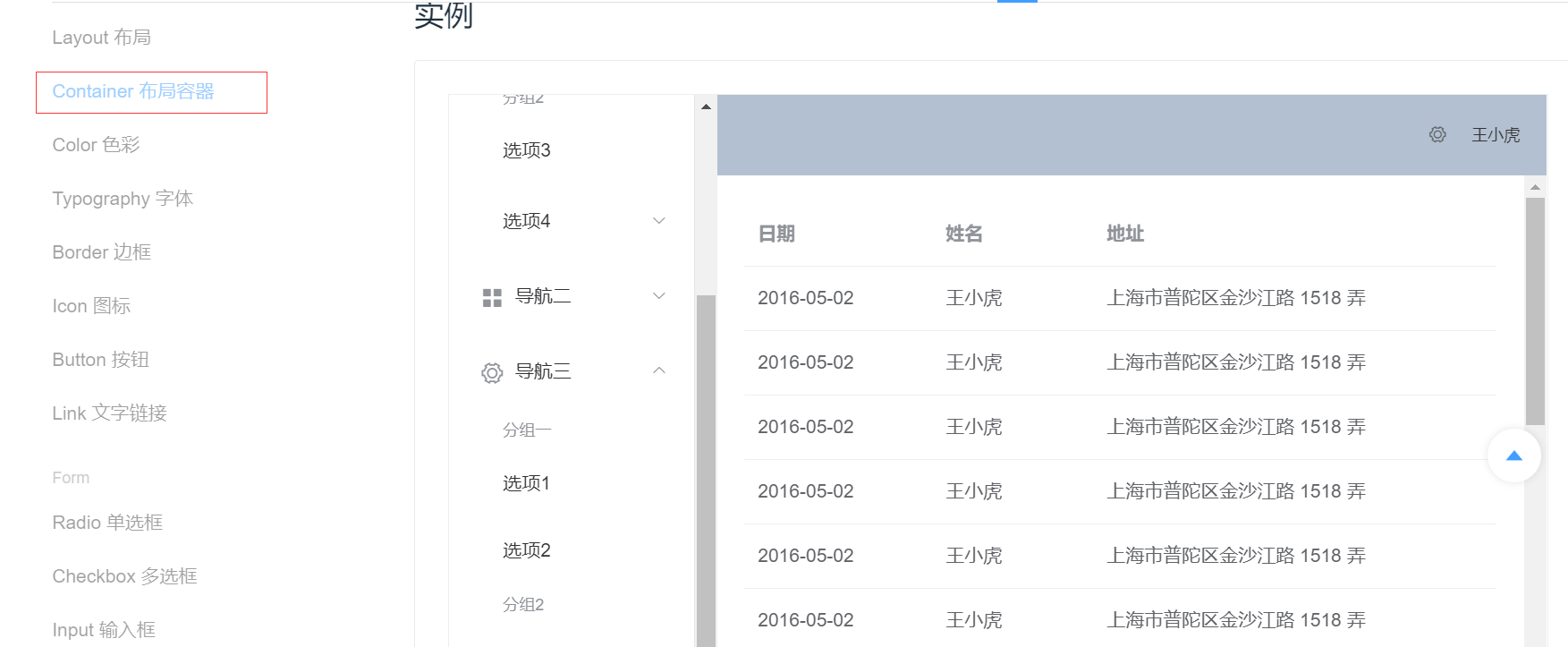Image resolution: width=1568 pixels, height=647 pixels.
Task: Open Typography 字体 page
Action: click(123, 199)
